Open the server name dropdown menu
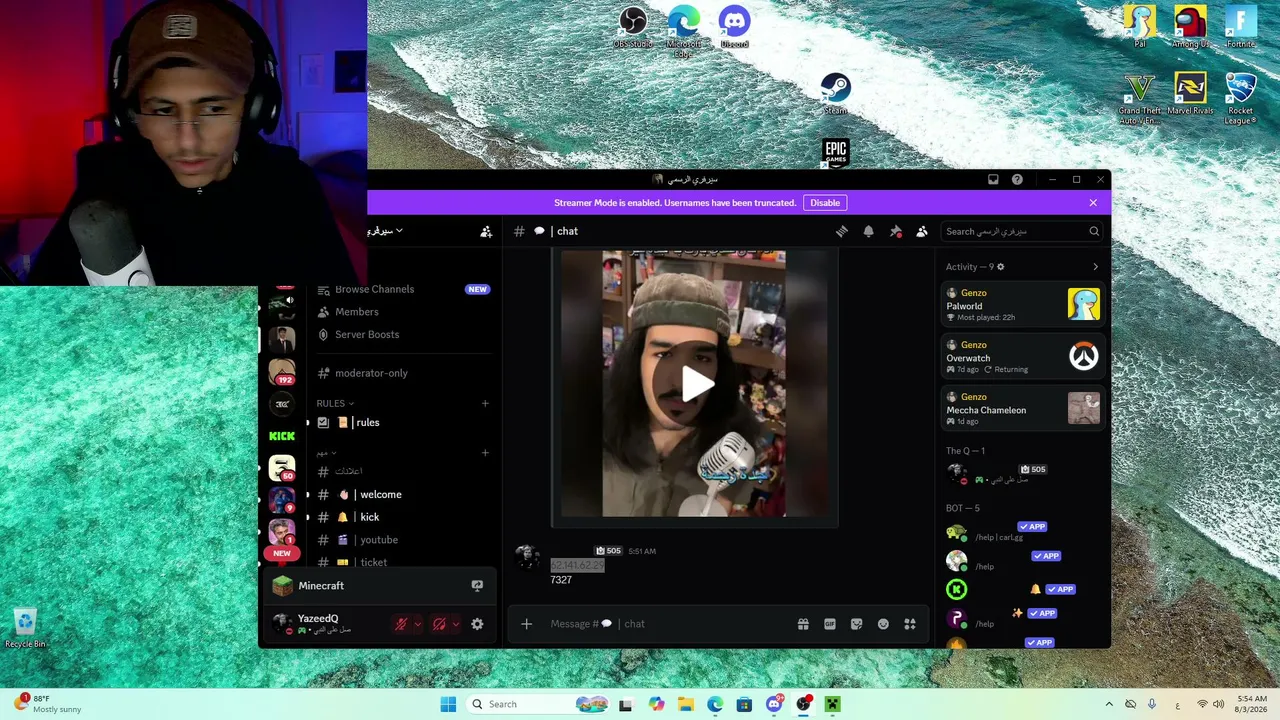The height and width of the screenshot is (720, 1280). (385, 231)
